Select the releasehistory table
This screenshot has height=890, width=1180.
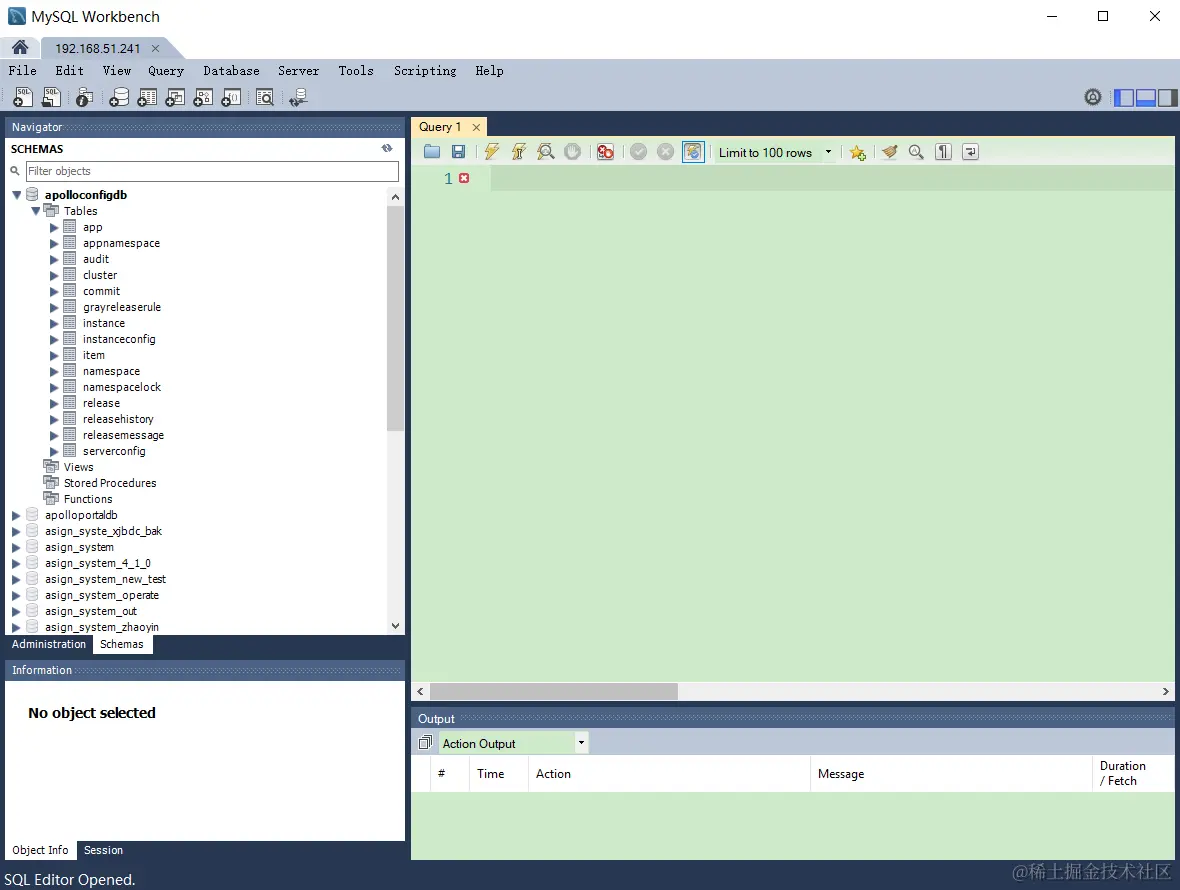tap(118, 419)
